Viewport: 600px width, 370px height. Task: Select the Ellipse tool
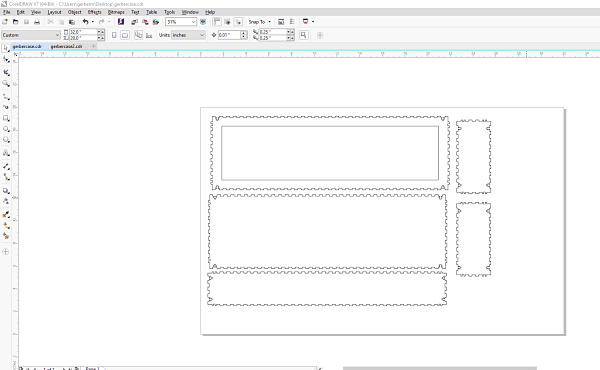pos(5,129)
